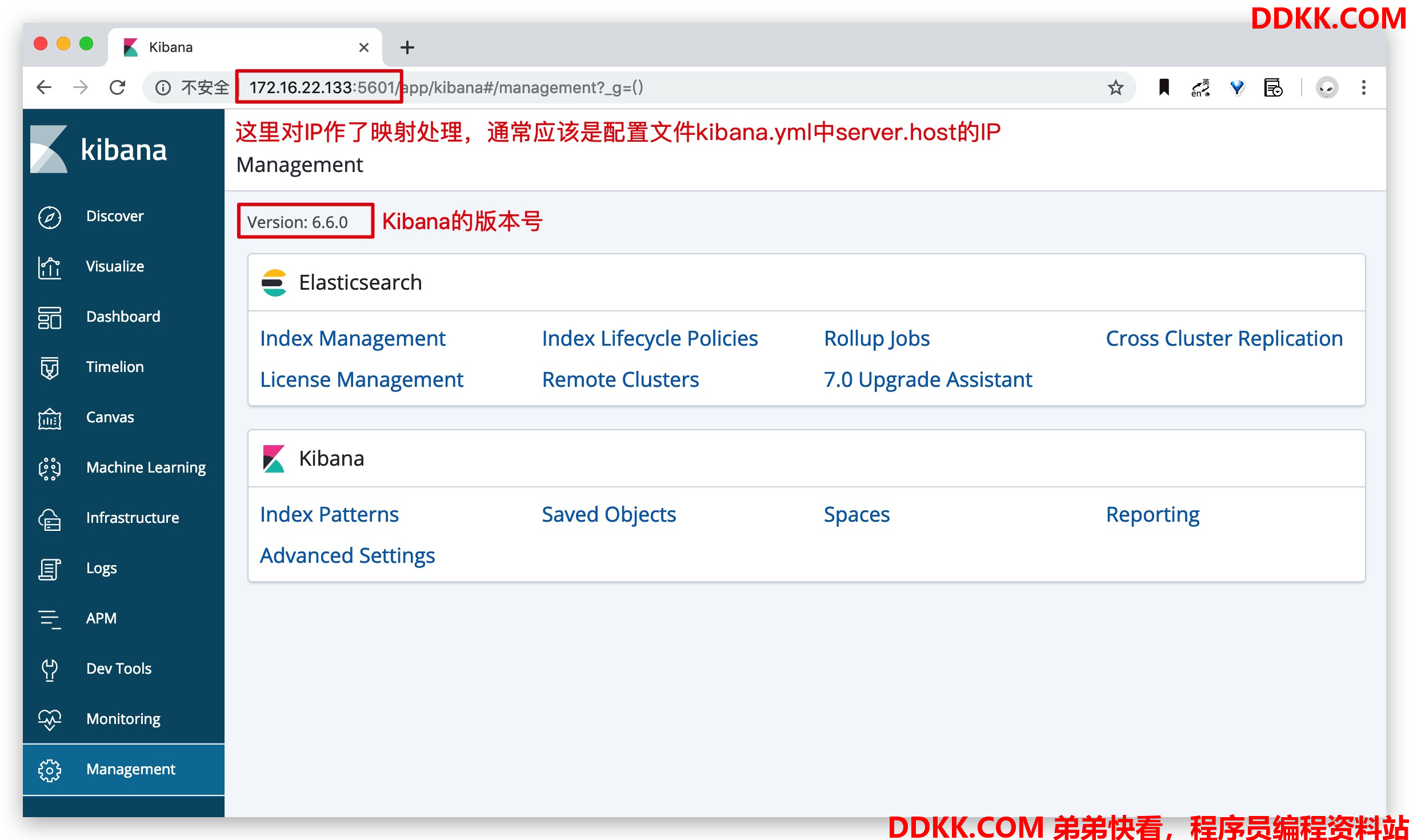Open Visualize via chart icon
This screenshot has width=1409, height=840.
(x=50, y=267)
